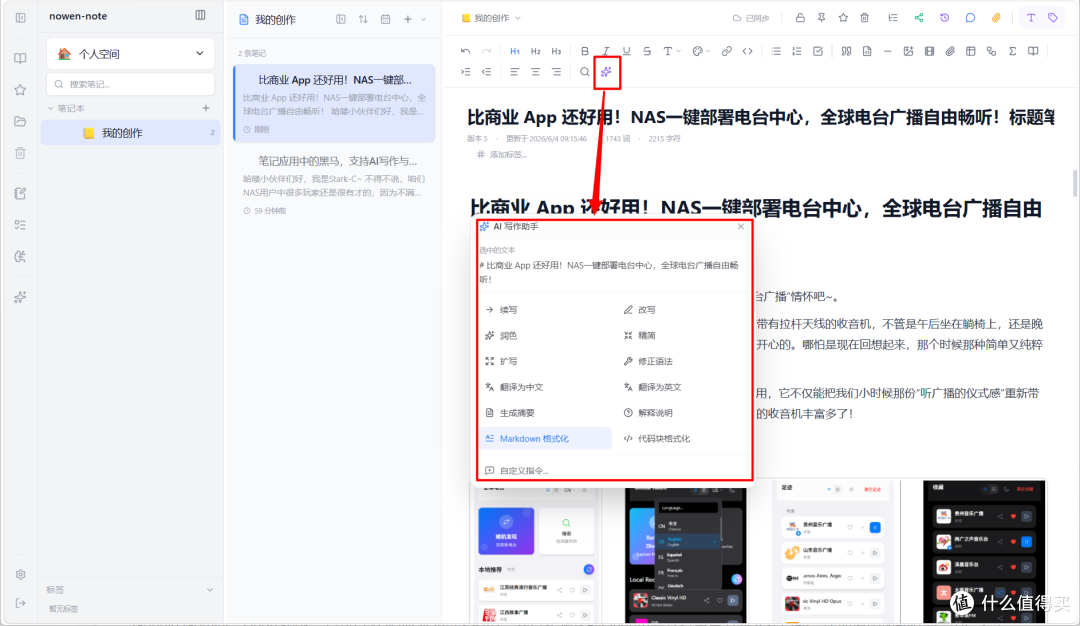Attach a file with toolbar paperclip
This screenshot has width=1080, height=626.
point(950,51)
